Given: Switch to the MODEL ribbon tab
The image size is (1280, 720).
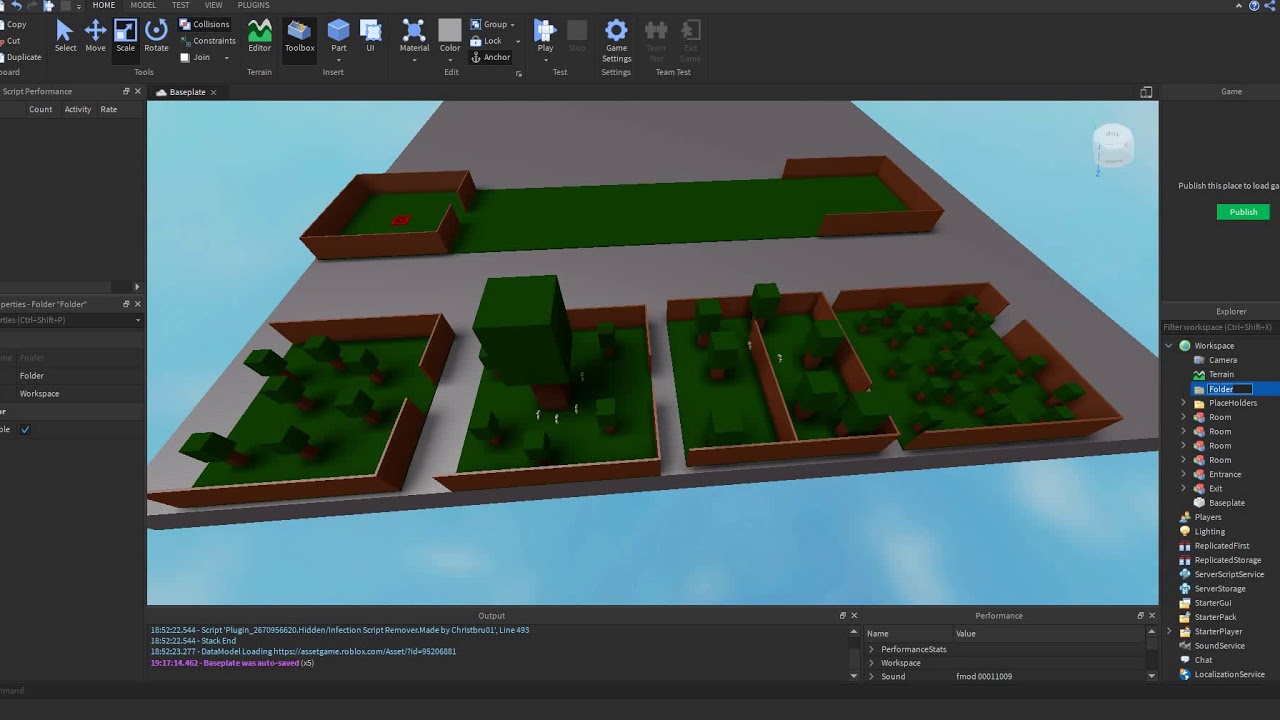Looking at the screenshot, I should point(143,5).
